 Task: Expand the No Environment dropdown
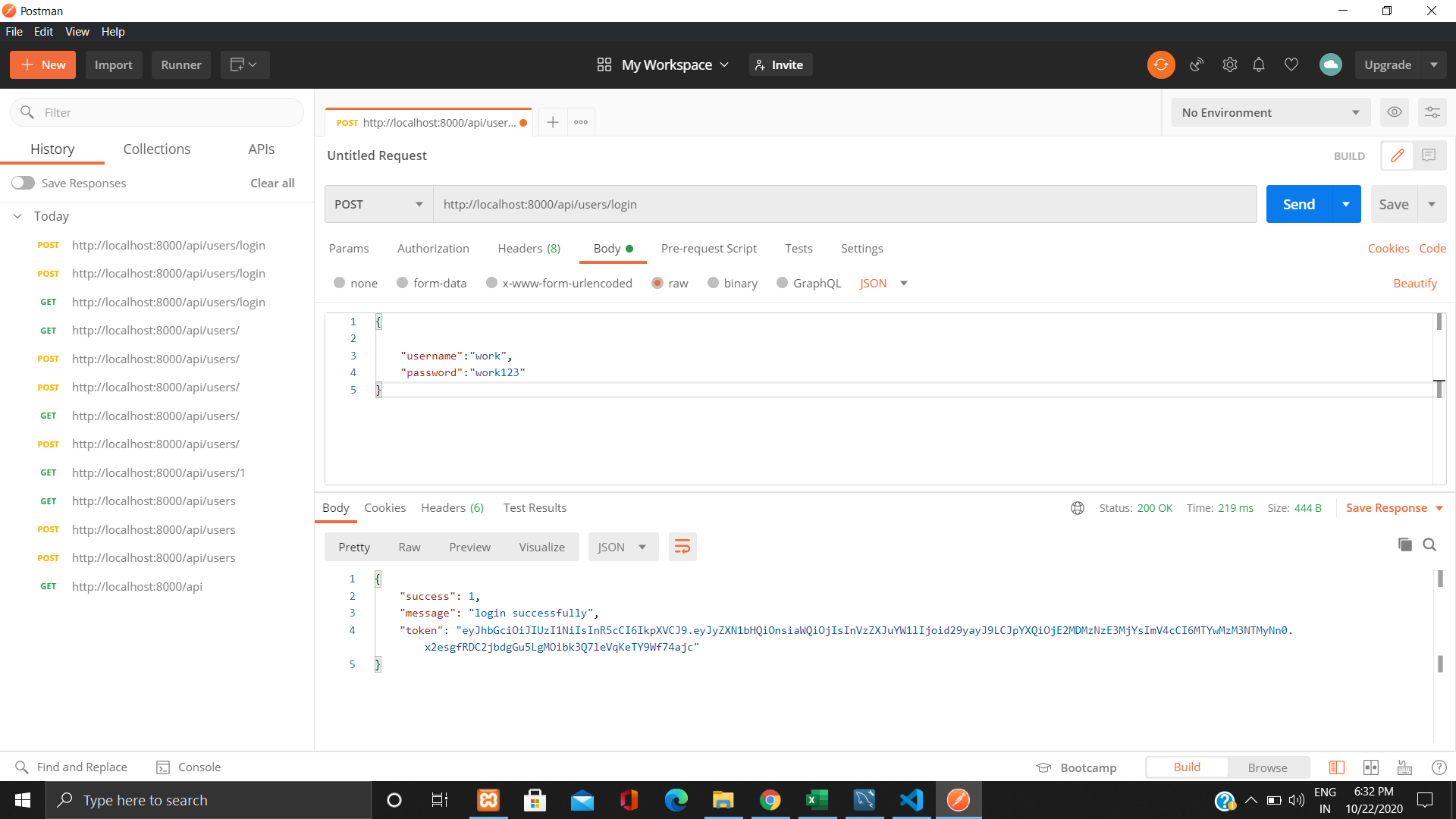pos(1270,112)
